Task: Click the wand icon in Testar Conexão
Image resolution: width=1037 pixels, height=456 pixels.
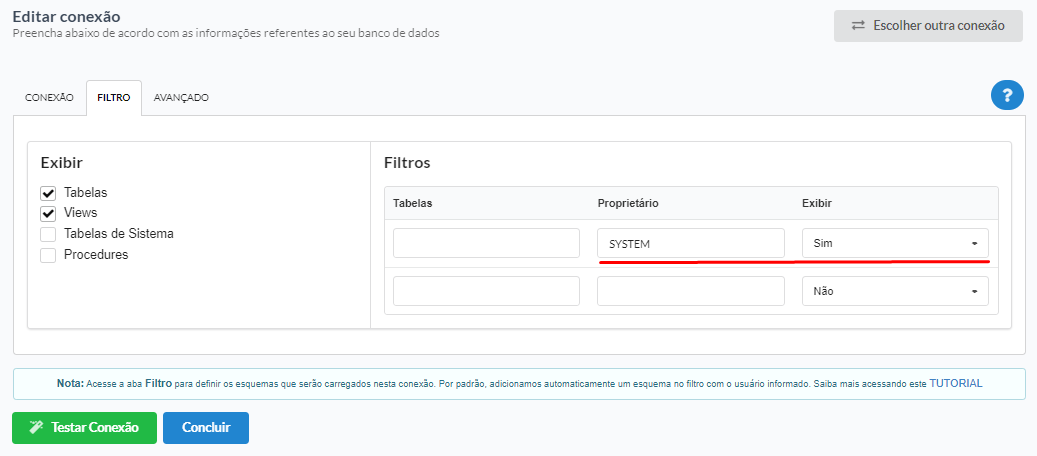Action: [x=36, y=428]
